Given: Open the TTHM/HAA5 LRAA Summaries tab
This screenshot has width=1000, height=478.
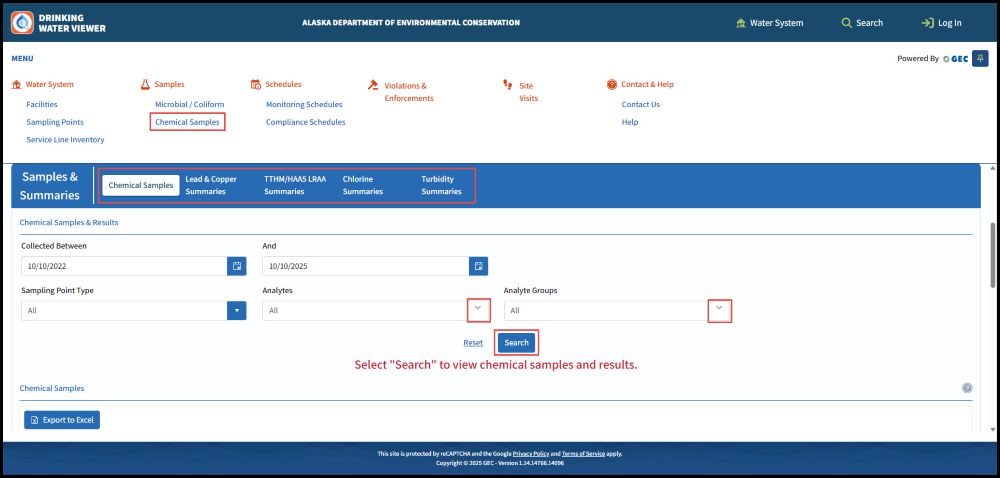Looking at the screenshot, I should coord(294,185).
